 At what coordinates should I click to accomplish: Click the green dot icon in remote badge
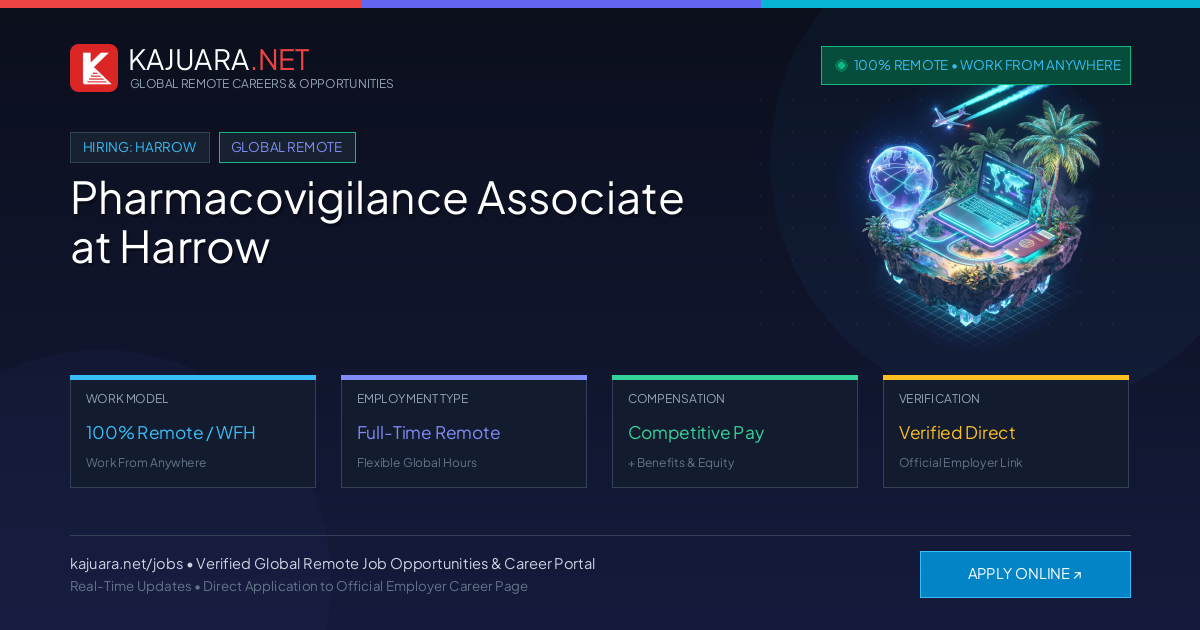tap(841, 65)
